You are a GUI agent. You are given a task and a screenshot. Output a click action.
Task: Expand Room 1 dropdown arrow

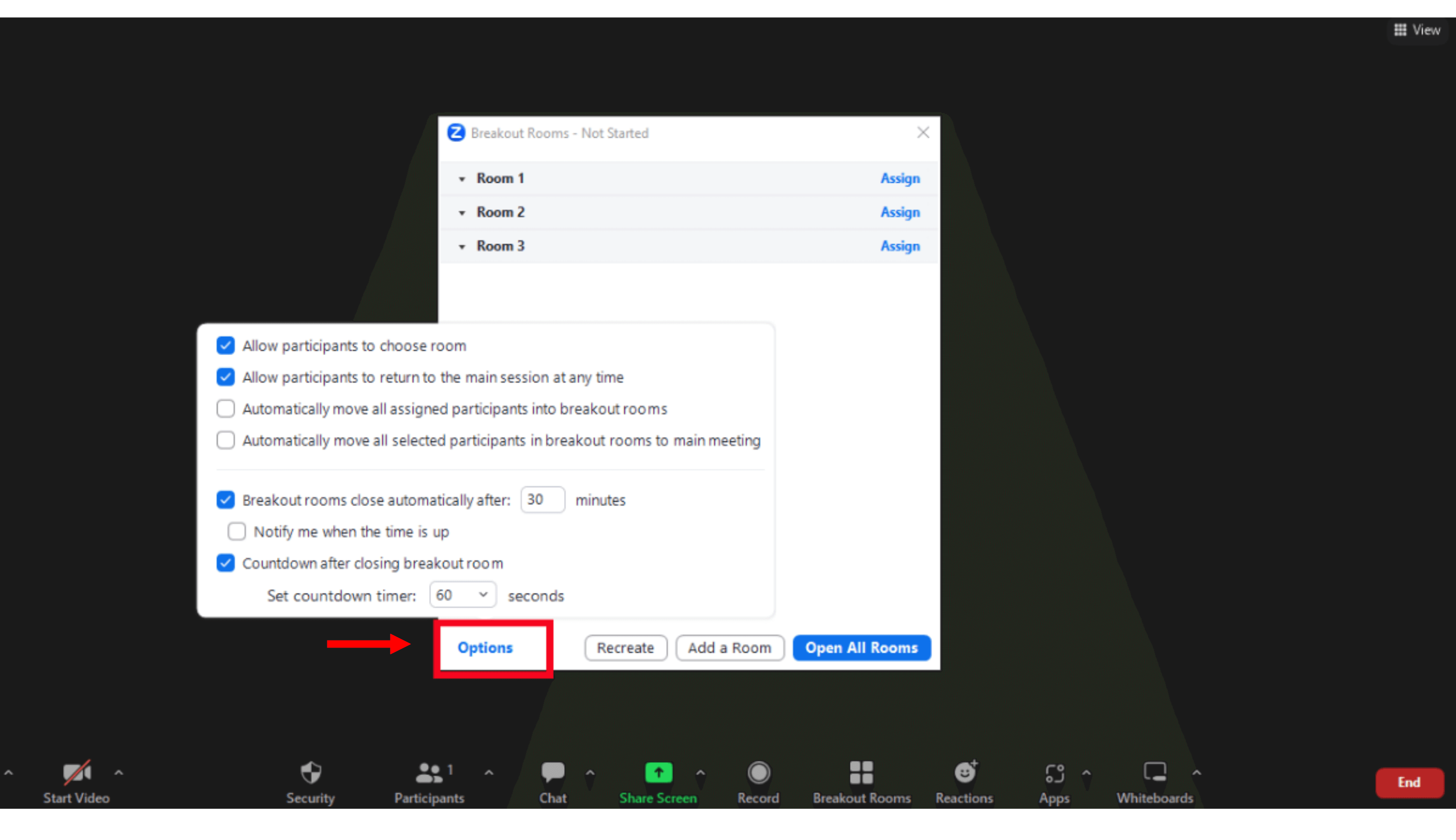463,178
